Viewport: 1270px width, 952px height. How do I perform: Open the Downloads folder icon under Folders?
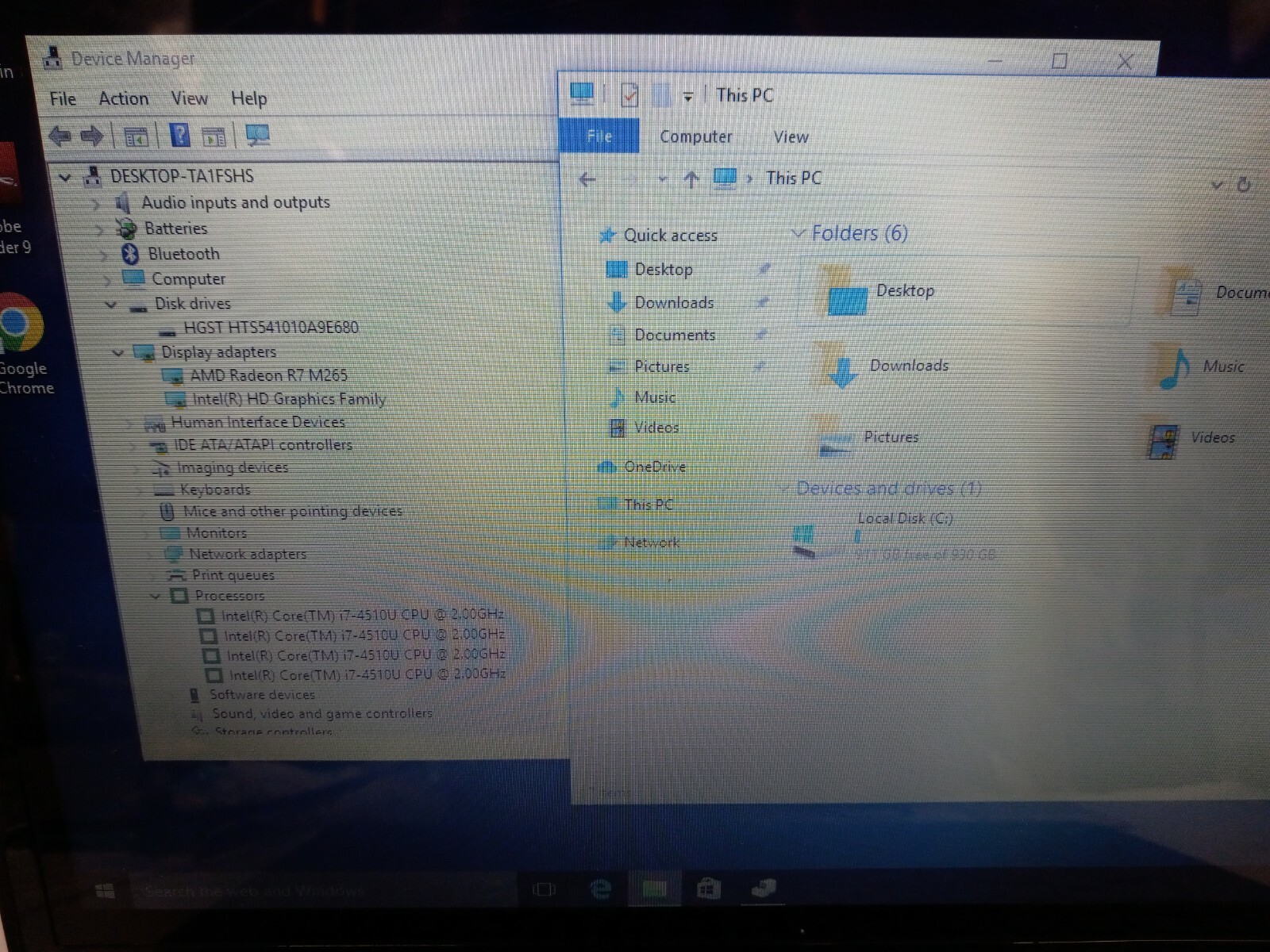click(x=839, y=367)
